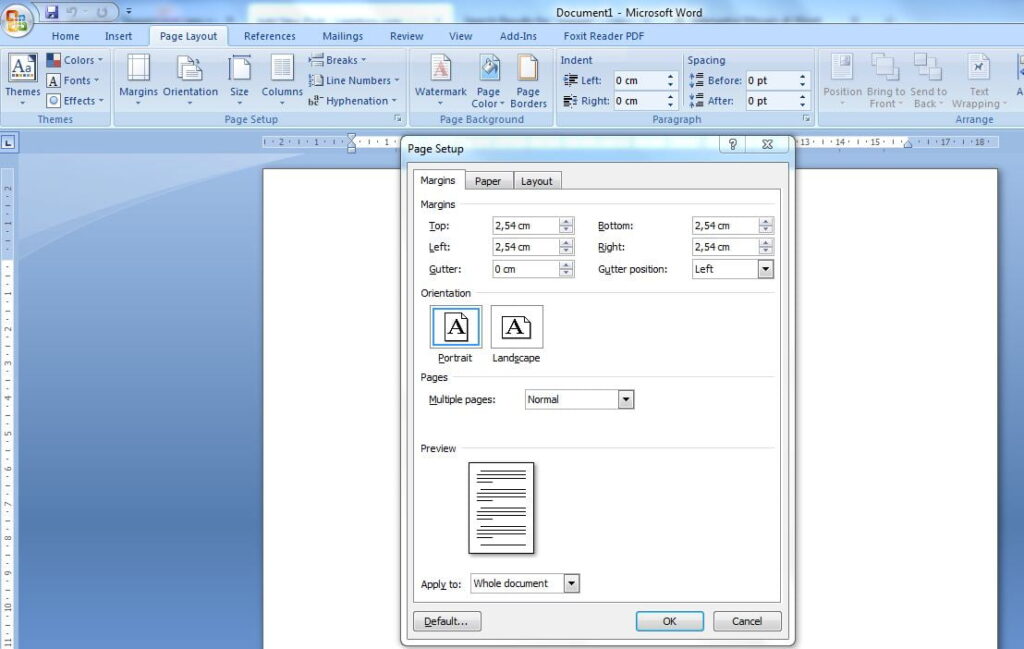Click Bottom margin input field
Viewport: 1024px width, 649px height.
(726, 225)
